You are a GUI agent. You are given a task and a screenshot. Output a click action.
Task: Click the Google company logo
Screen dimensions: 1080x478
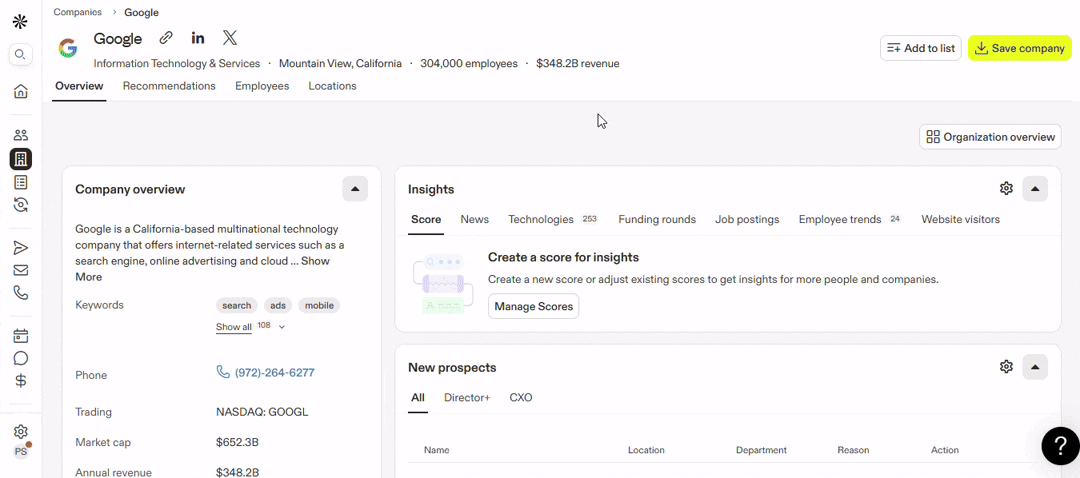[68, 48]
